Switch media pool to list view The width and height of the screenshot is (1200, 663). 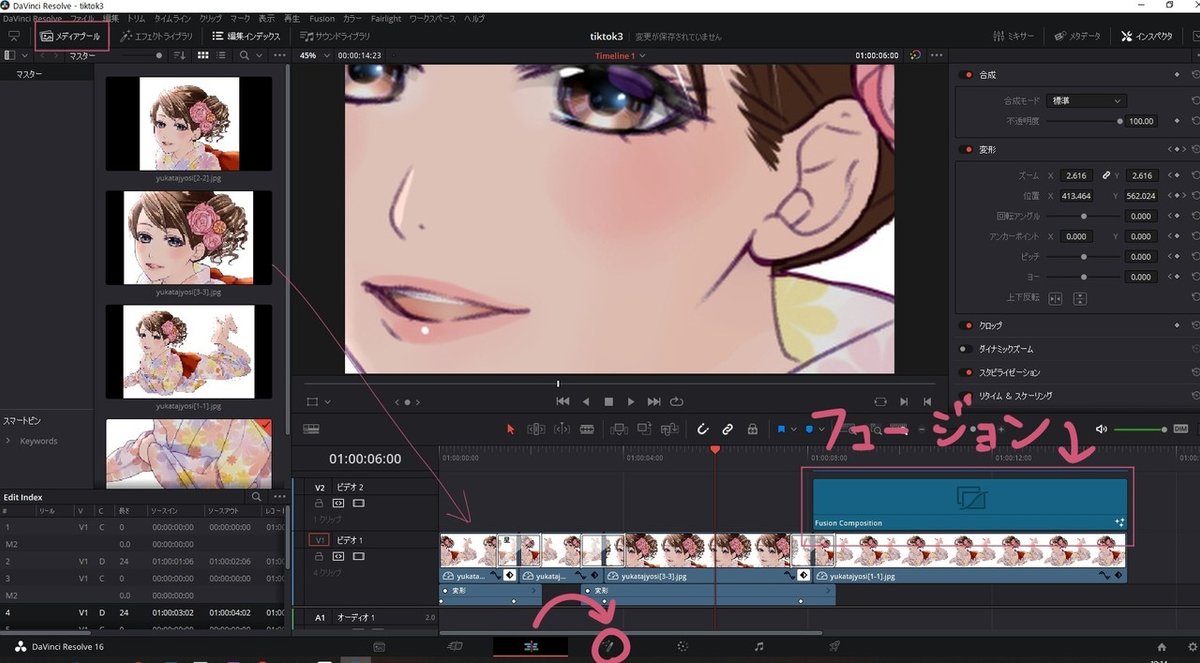(223, 56)
